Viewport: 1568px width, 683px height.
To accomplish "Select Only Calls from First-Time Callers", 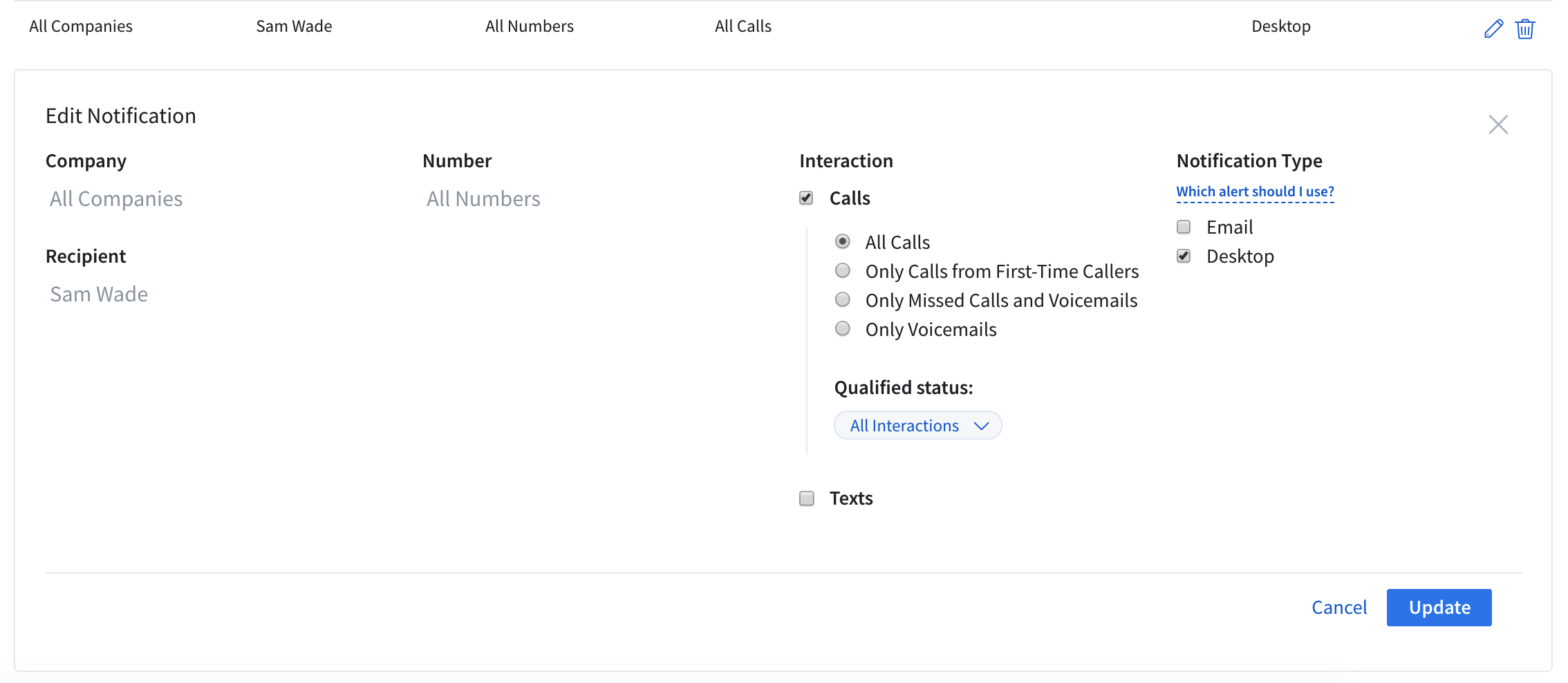I will pos(842,271).
